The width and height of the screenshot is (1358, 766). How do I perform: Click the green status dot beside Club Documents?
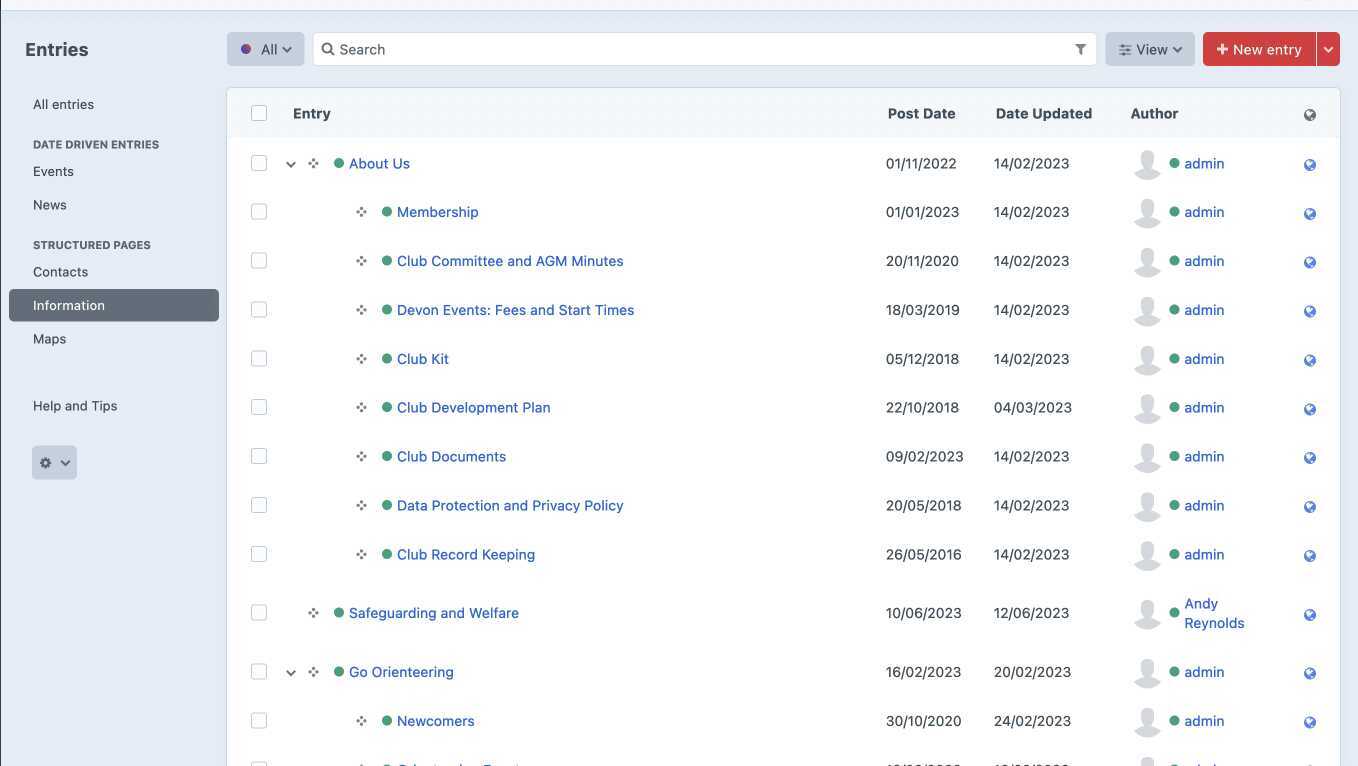(x=387, y=456)
